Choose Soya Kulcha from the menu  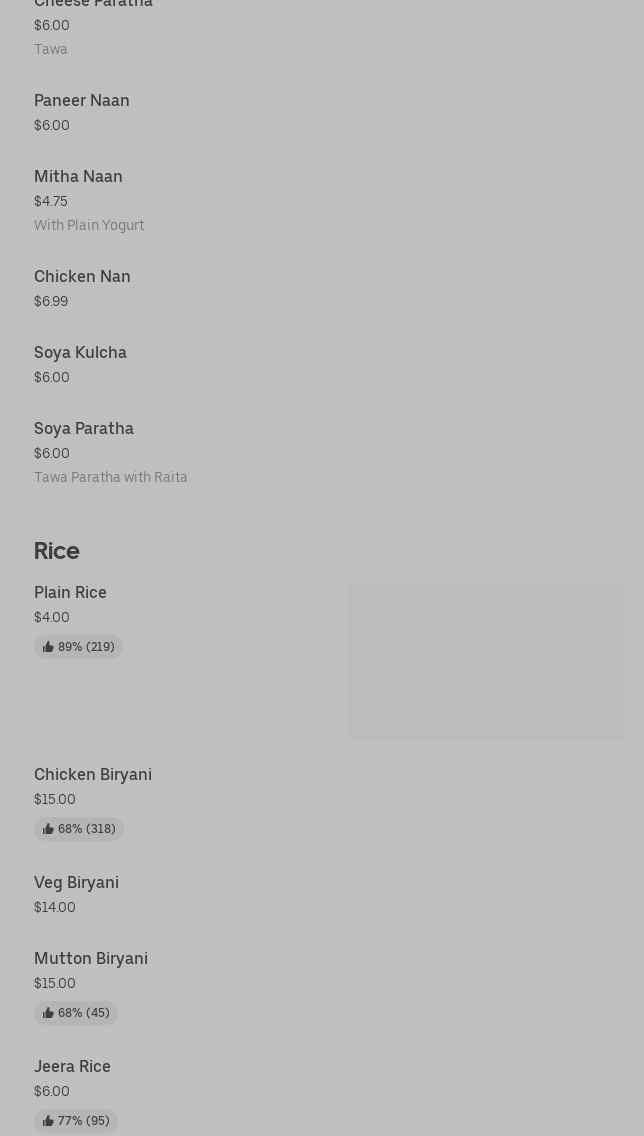point(80,352)
